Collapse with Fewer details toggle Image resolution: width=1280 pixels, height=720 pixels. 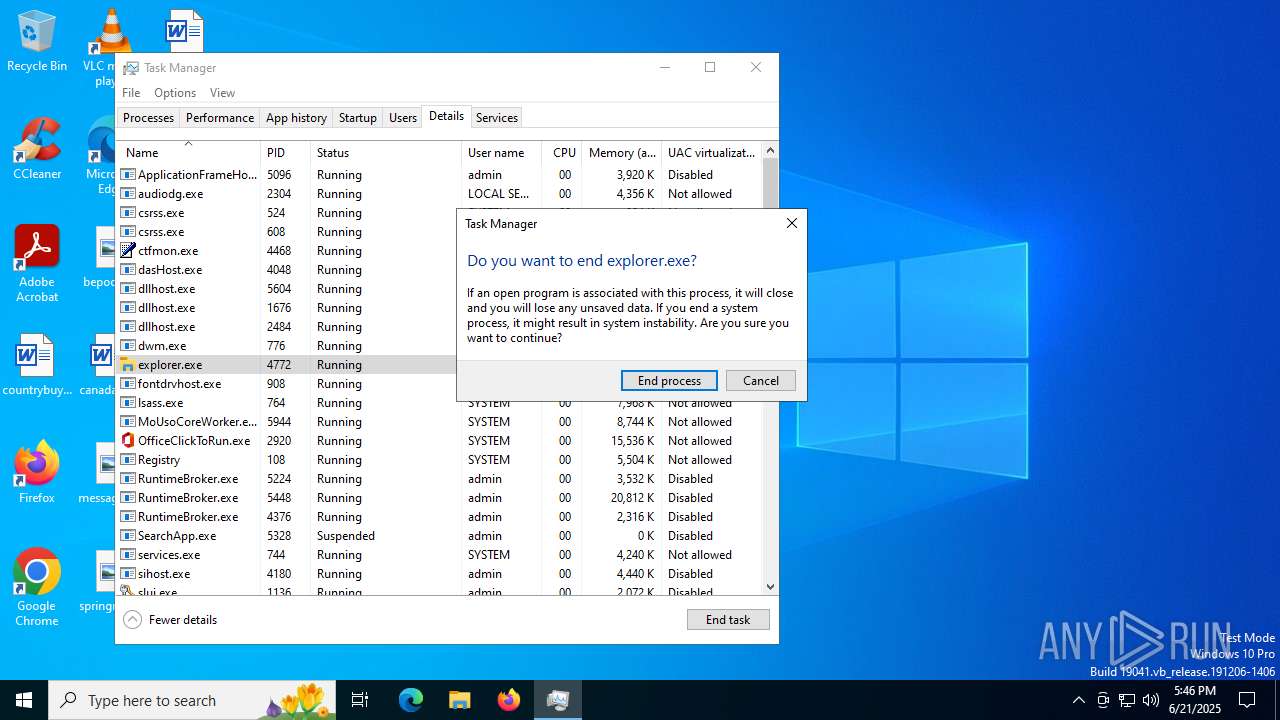(x=171, y=620)
